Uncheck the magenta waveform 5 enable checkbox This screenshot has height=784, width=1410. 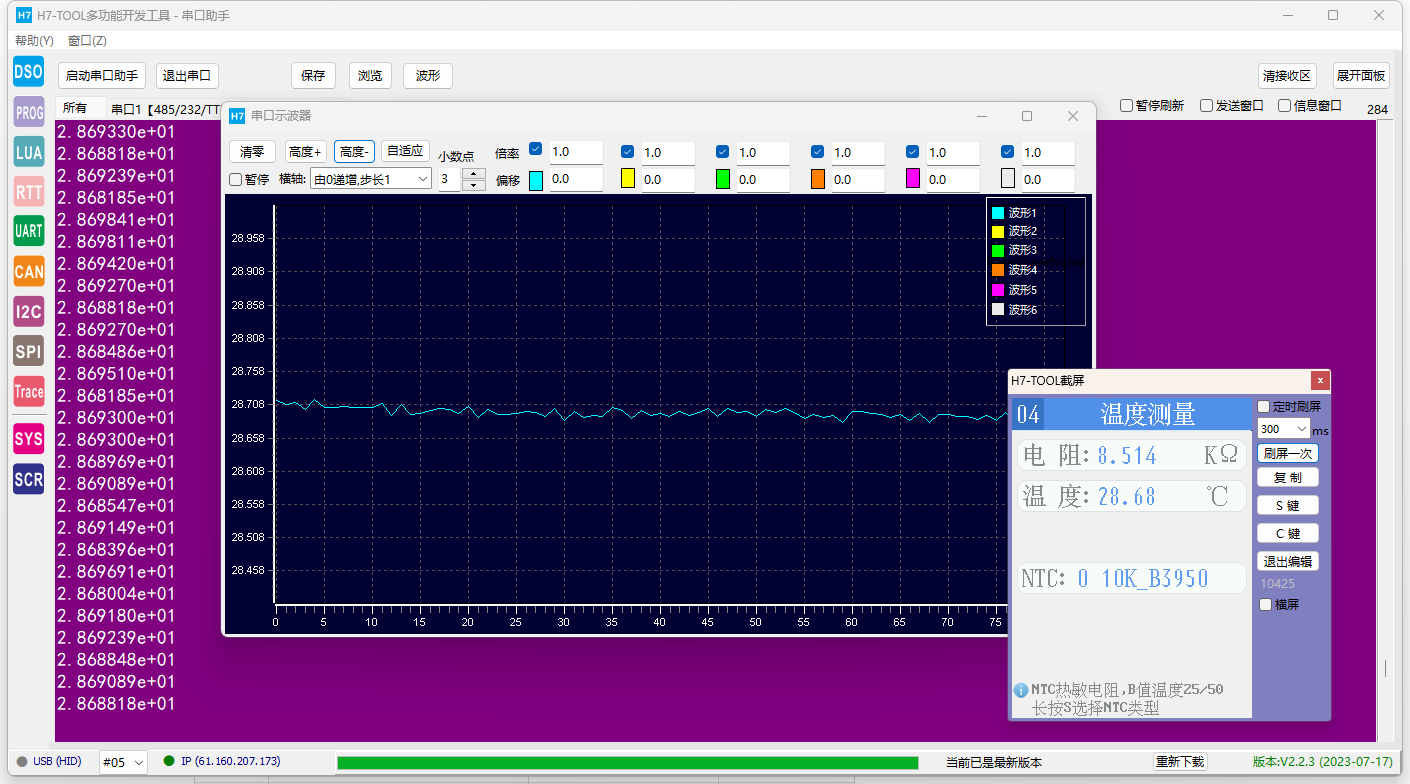coord(912,151)
